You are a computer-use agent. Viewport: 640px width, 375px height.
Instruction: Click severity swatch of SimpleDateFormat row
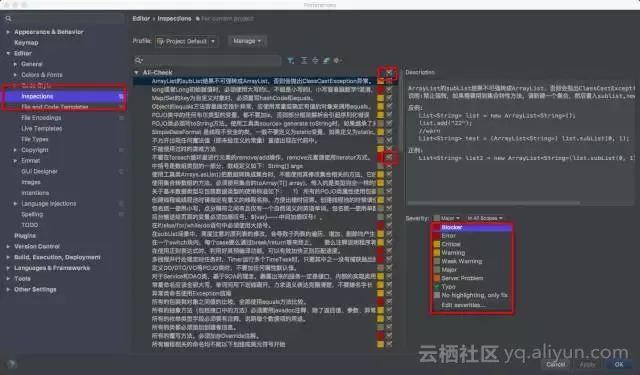point(380,132)
